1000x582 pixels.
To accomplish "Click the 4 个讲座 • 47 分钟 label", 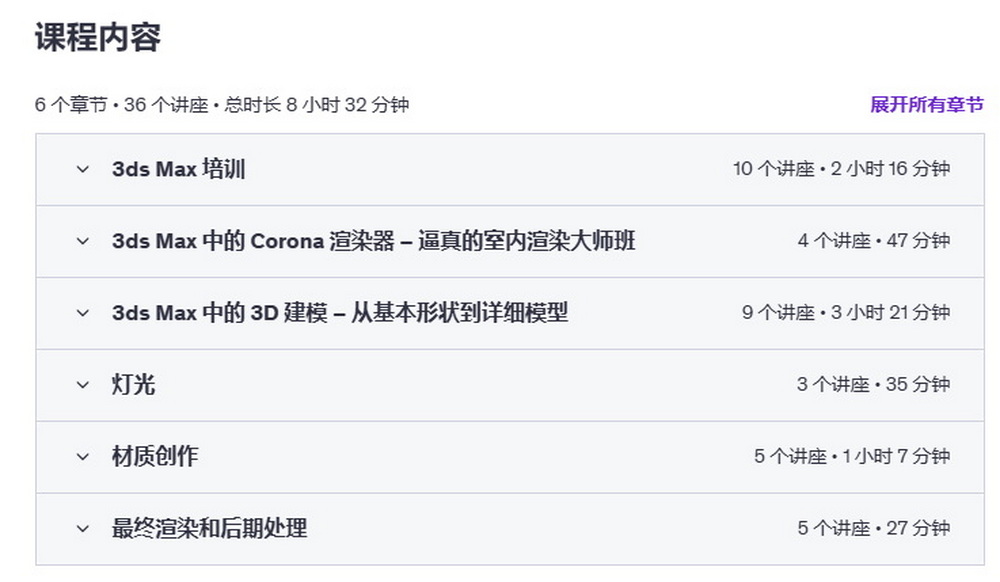I will tap(874, 241).
